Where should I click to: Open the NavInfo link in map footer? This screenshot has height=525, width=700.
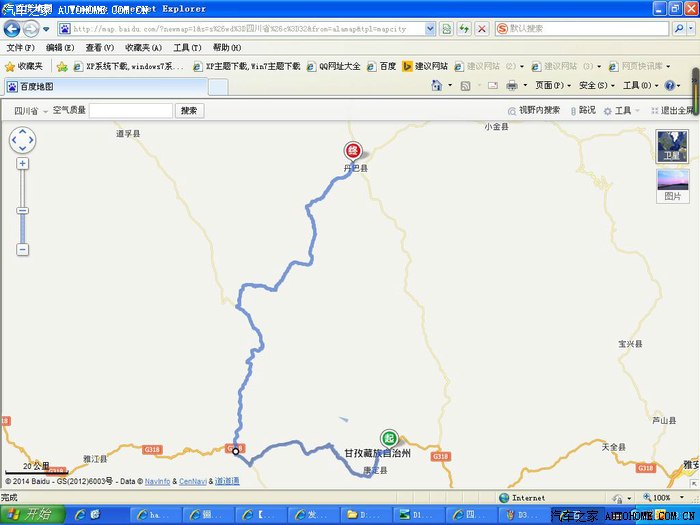coord(157,482)
